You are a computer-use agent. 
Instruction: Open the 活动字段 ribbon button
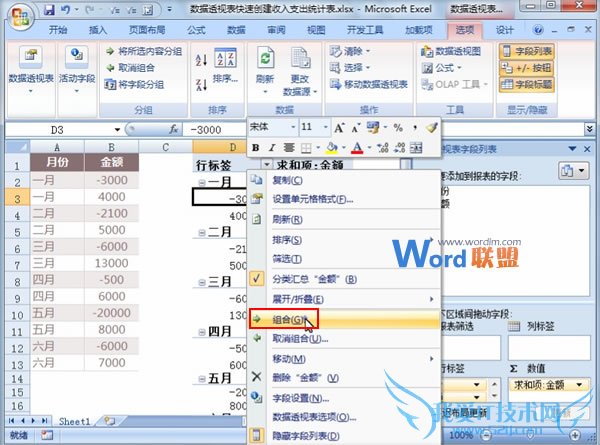pyautogui.click(x=77, y=69)
